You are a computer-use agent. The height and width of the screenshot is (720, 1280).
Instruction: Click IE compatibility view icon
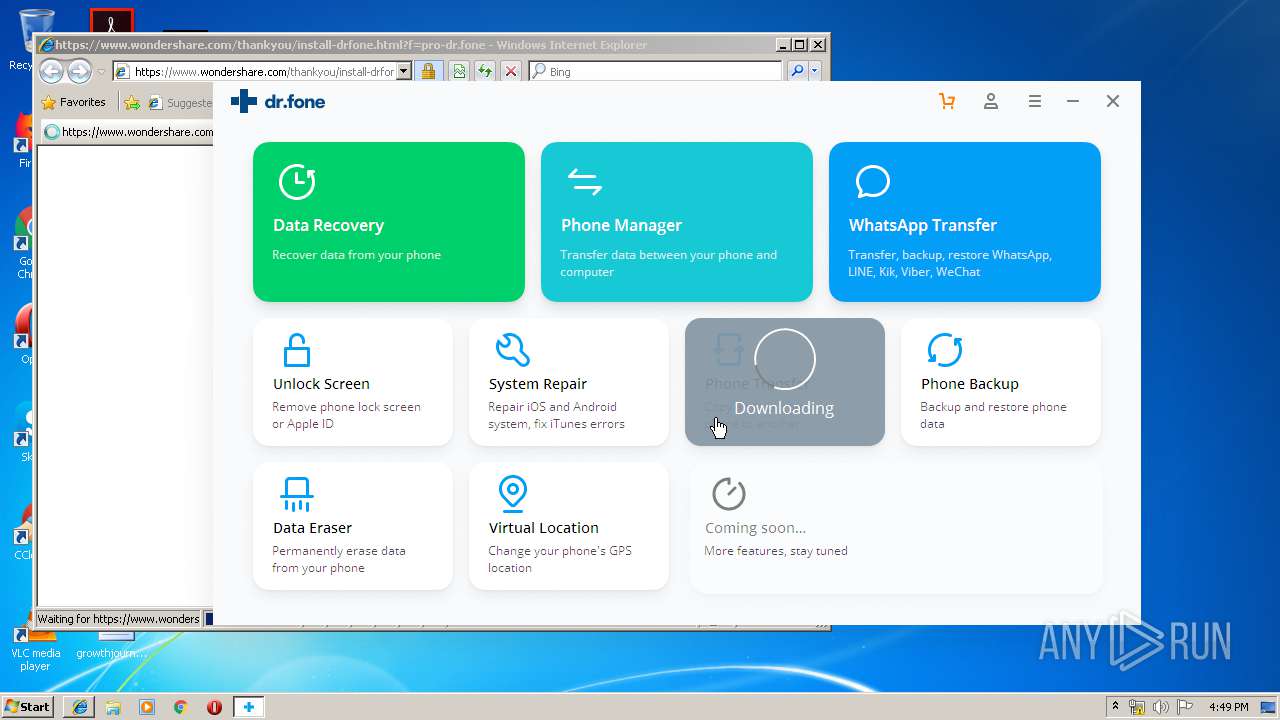pos(458,71)
